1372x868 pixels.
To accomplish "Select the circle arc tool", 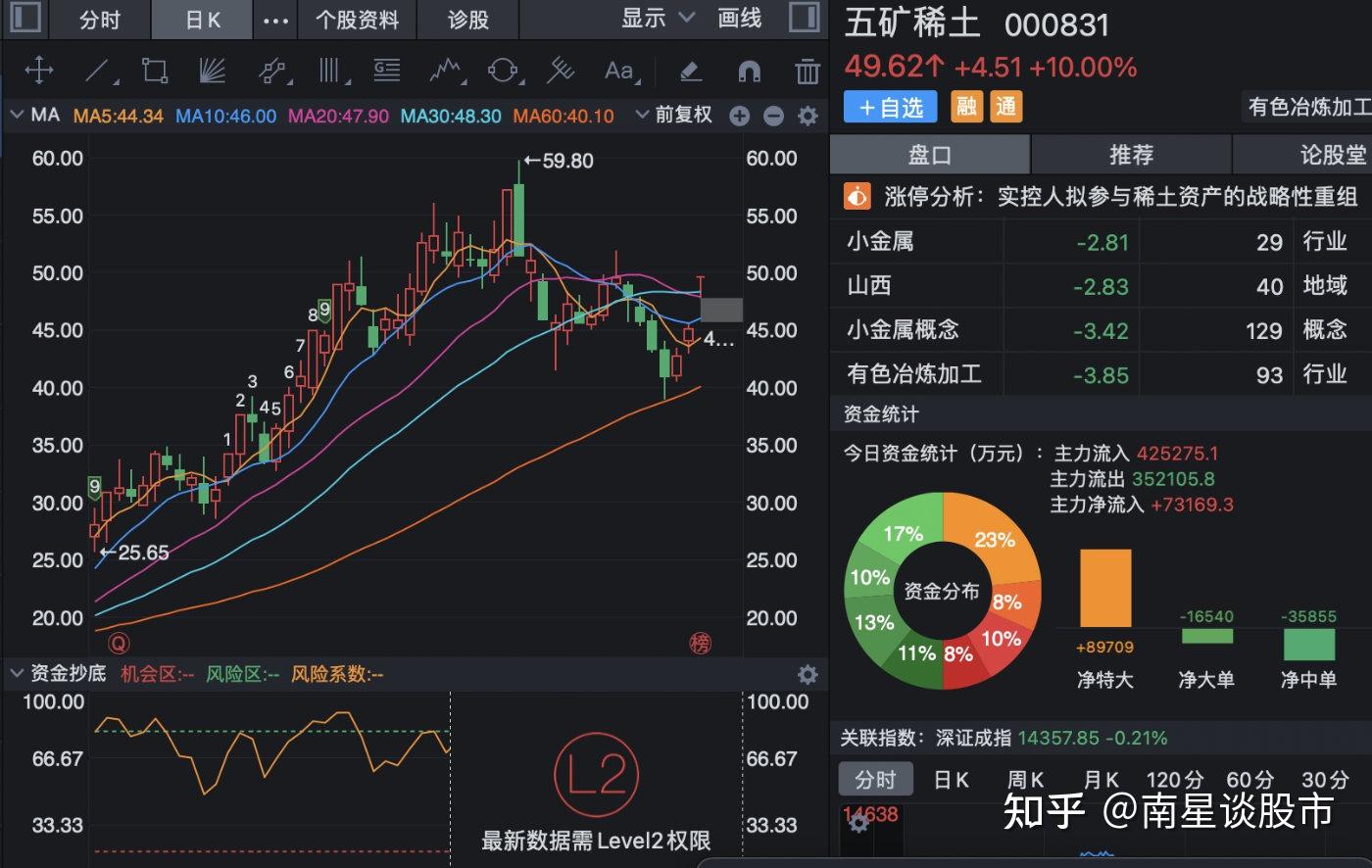I will click(x=504, y=71).
